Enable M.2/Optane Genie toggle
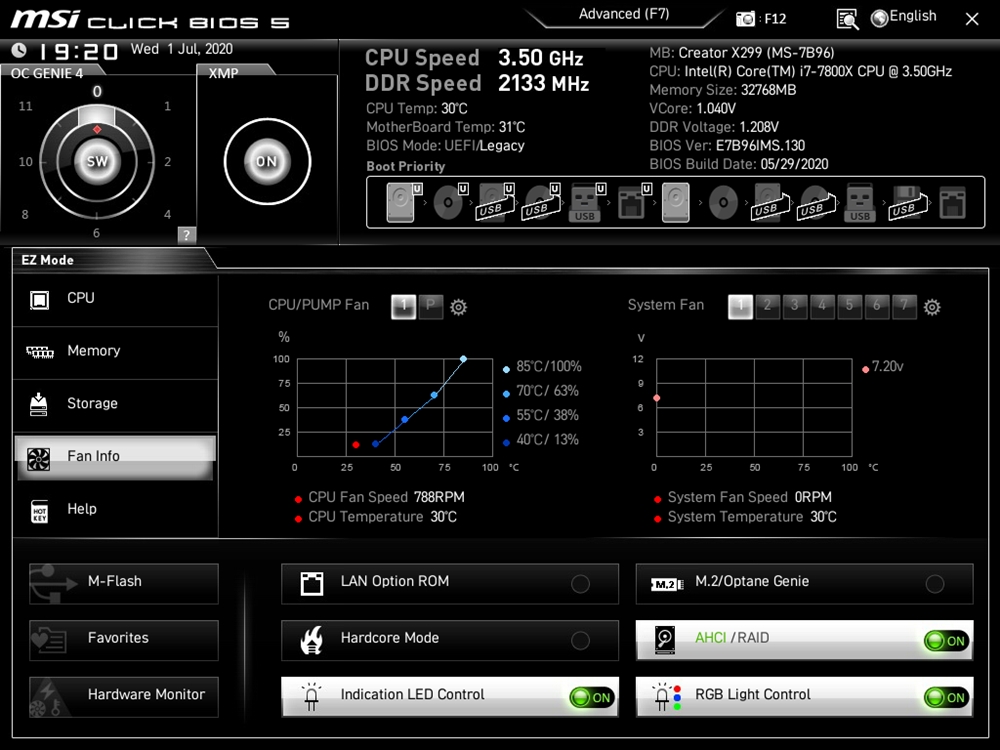 click(x=935, y=584)
